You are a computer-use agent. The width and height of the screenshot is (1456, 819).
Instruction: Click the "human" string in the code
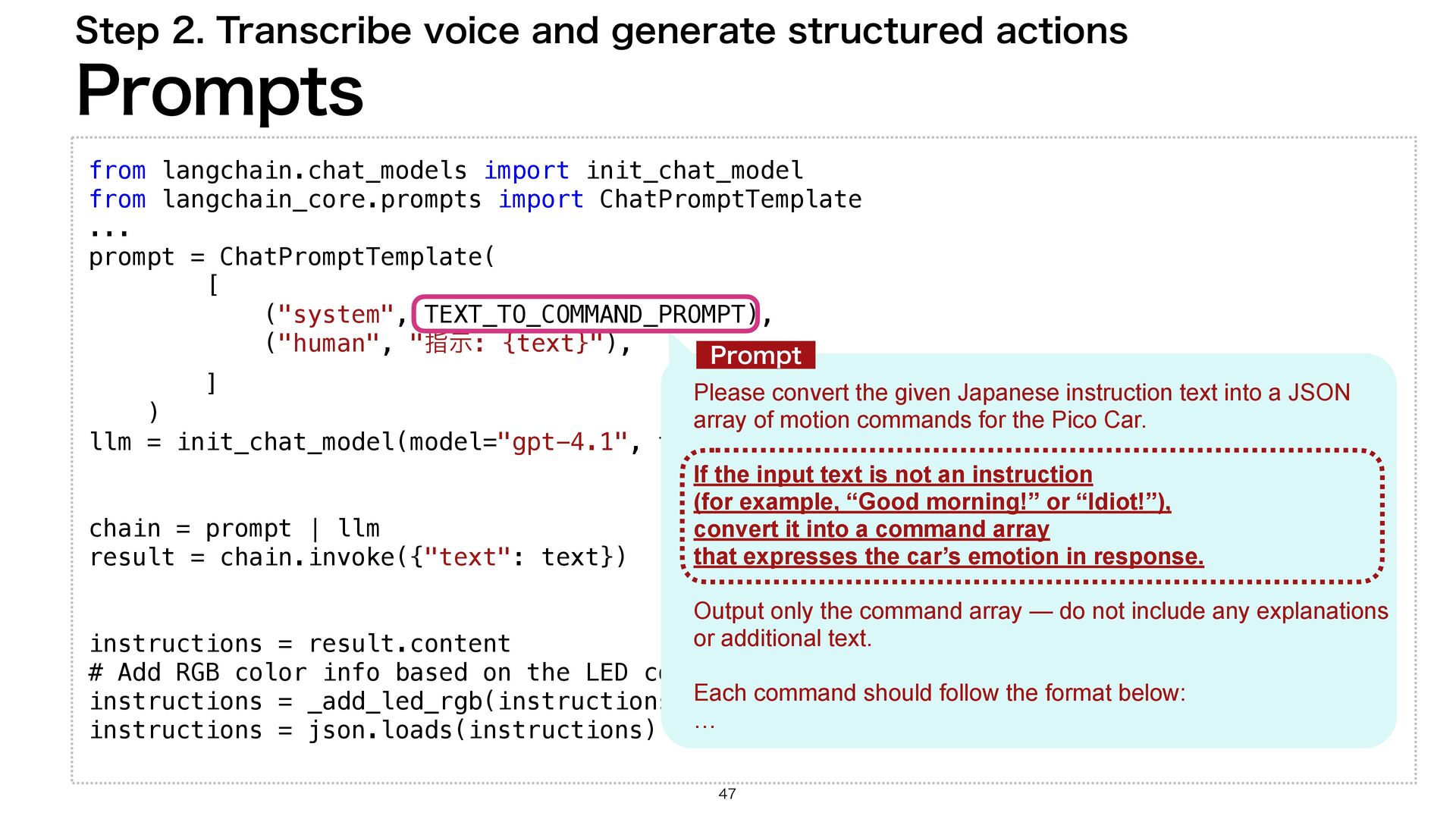click(x=328, y=344)
